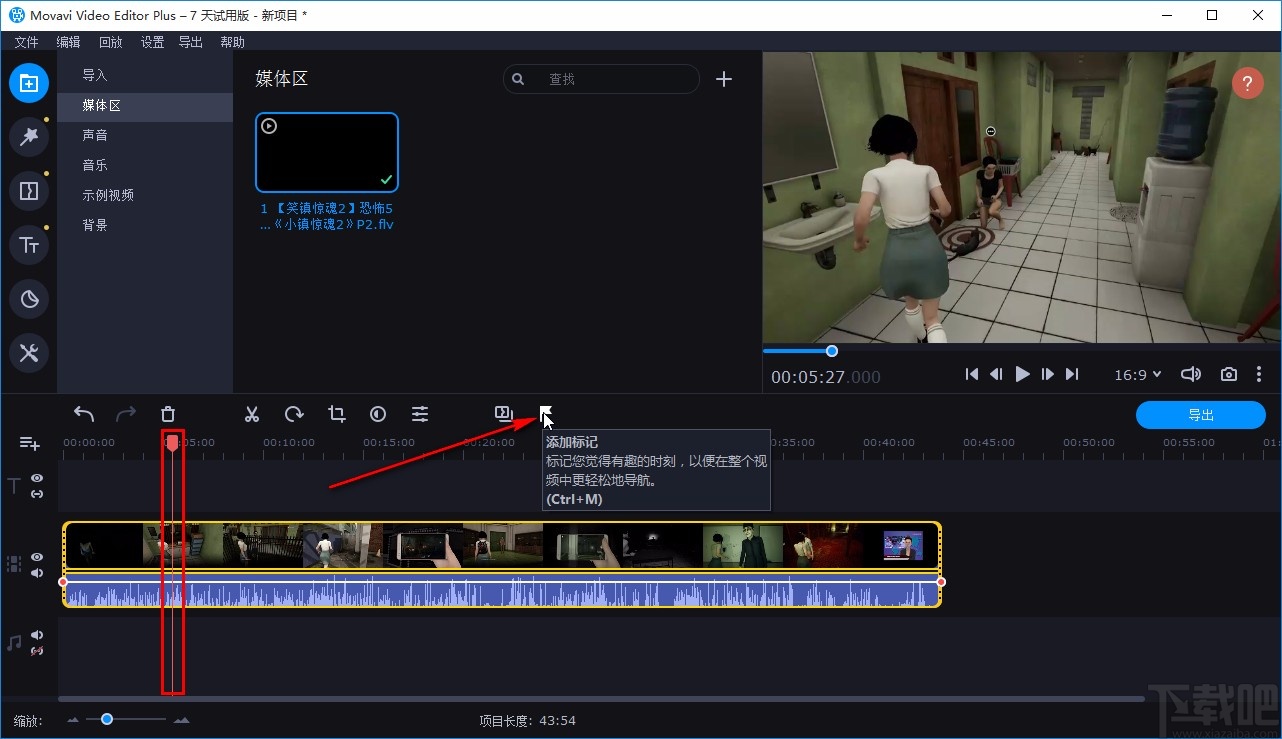
Task: Add a marker with flag icon
Action: click(x=546, y=414)
